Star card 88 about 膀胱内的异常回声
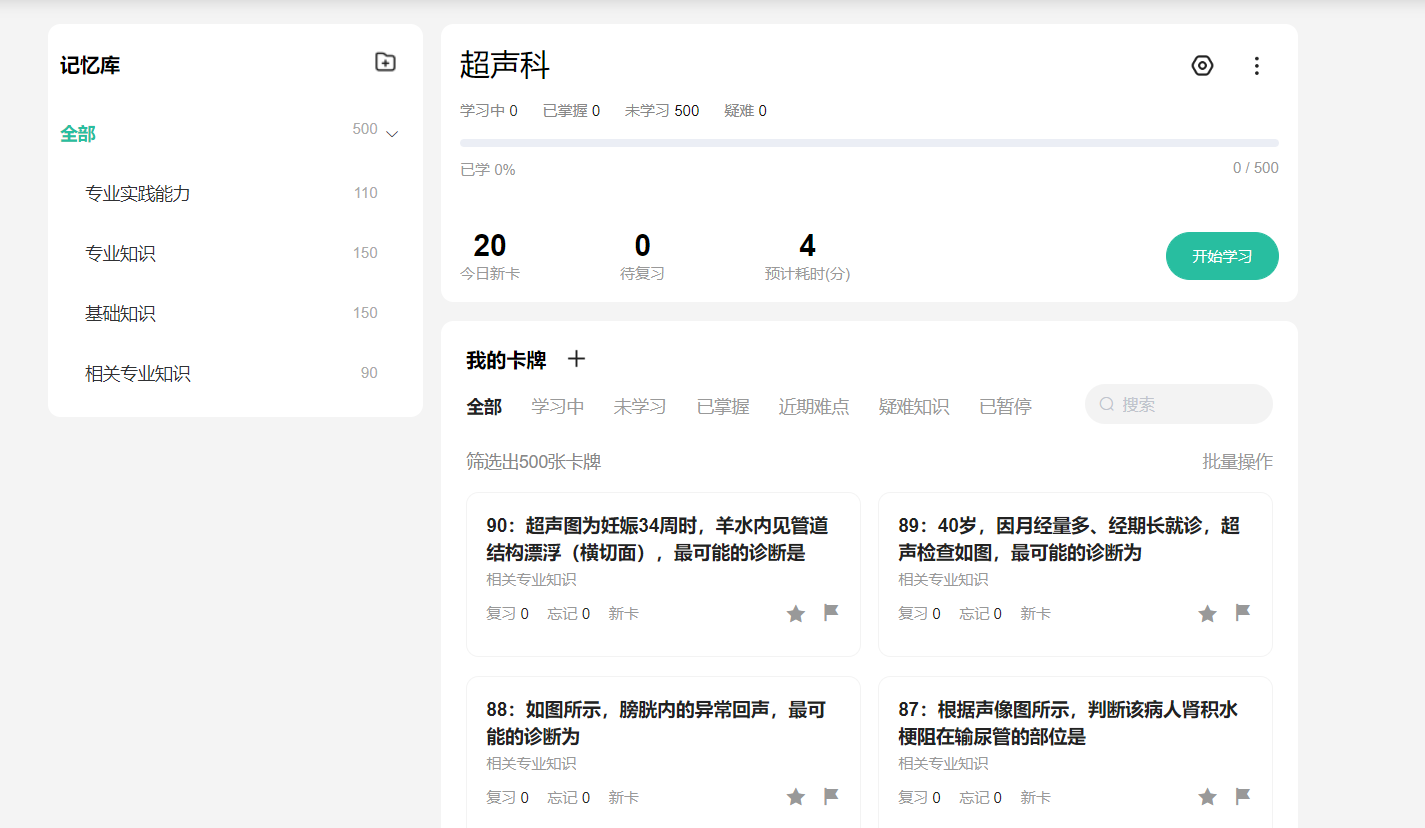1425x828 pixels. click(796, 797)
